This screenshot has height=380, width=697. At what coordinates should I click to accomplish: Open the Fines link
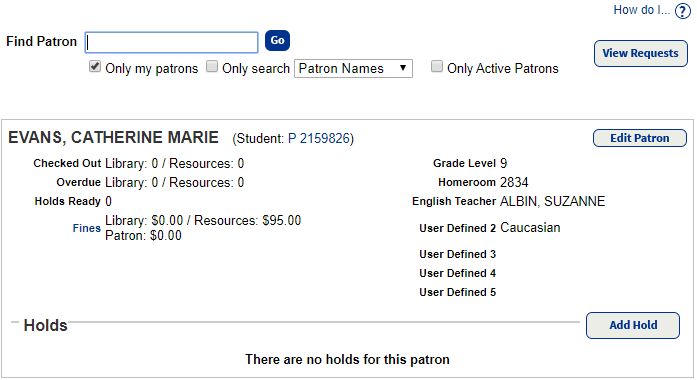pos(87,228)
